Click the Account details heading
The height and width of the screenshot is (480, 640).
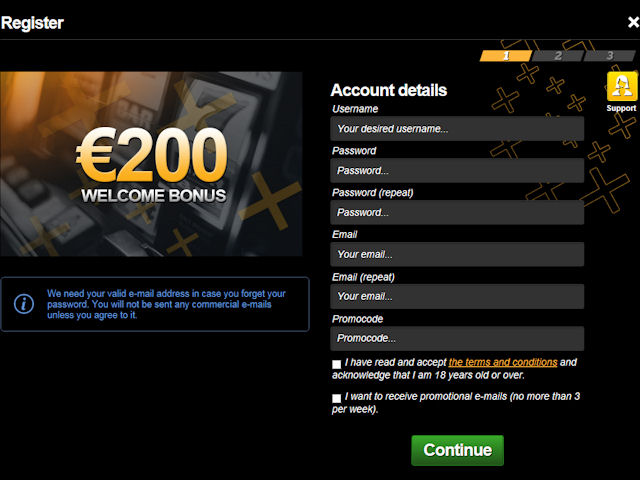pyautogui.click(x=389, y=90)
